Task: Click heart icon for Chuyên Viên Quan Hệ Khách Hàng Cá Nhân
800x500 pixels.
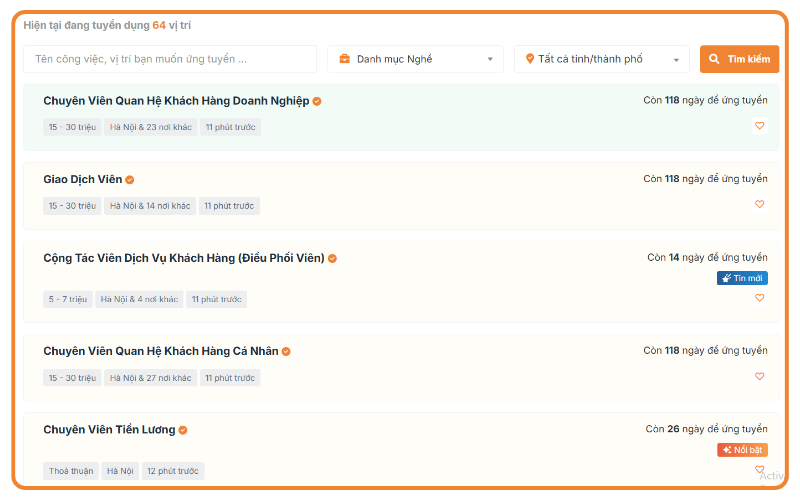Action: click(759, 377)
